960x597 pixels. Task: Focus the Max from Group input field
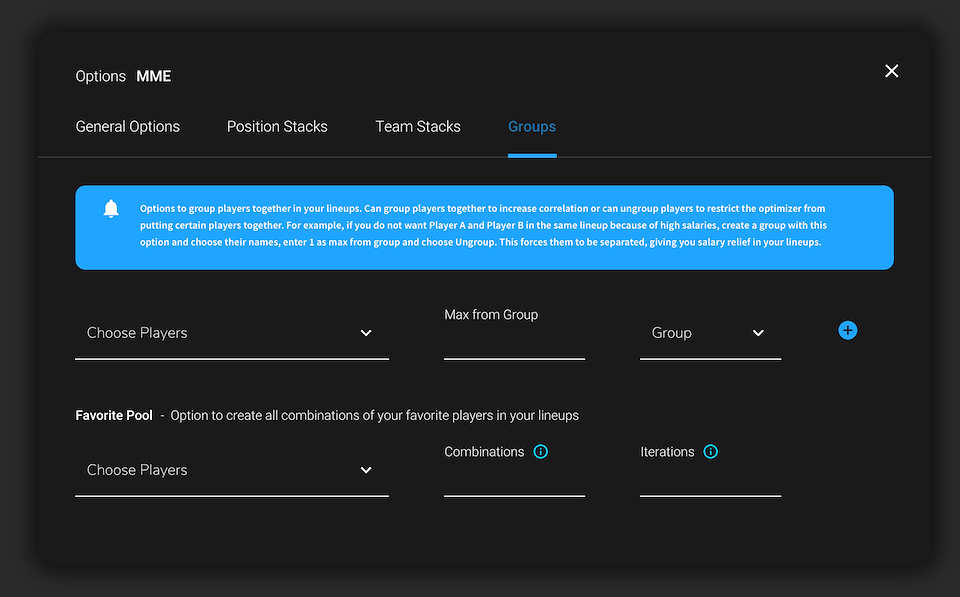514,344
